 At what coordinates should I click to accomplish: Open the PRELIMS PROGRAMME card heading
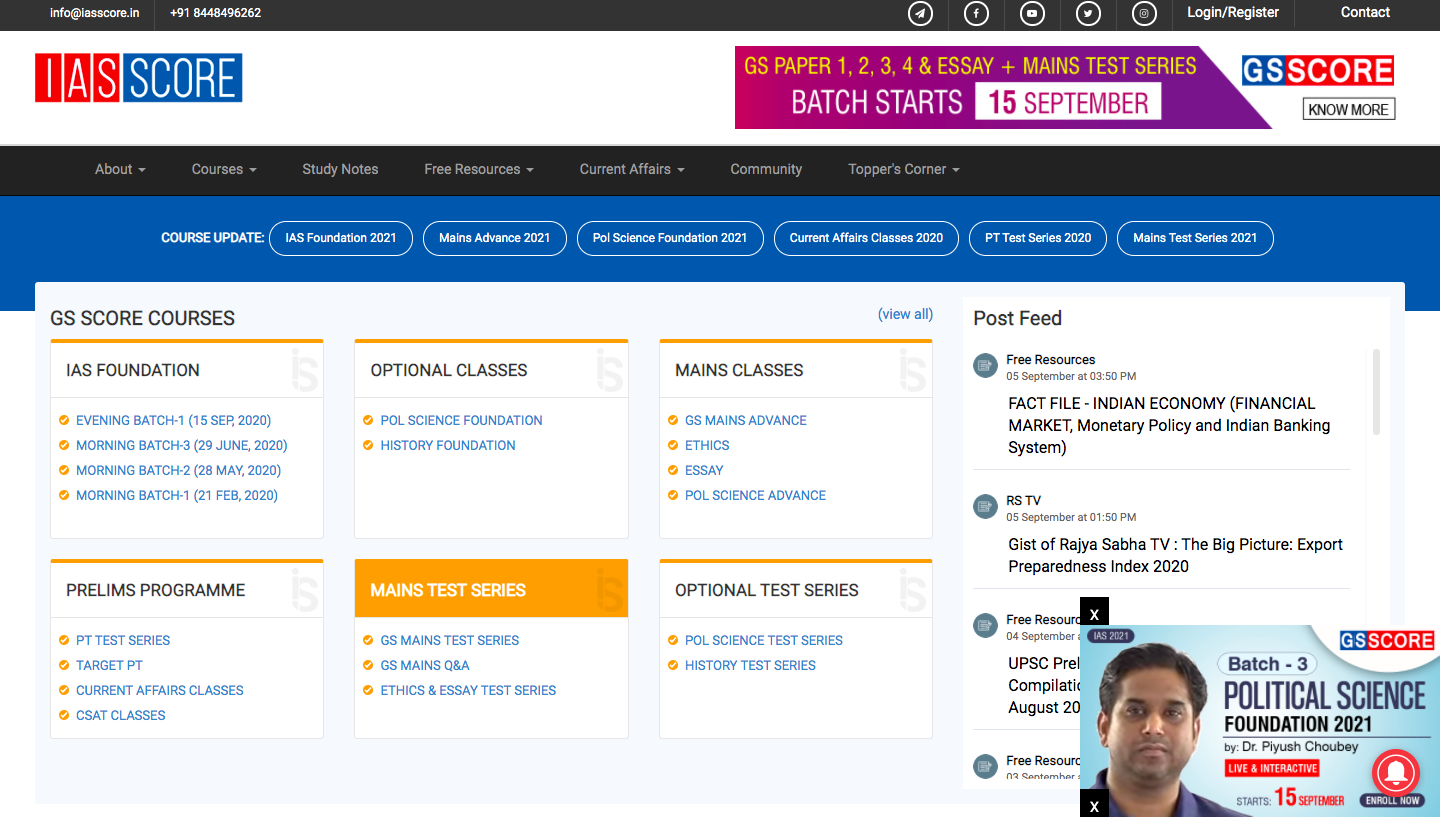click(x=155, y=590)
